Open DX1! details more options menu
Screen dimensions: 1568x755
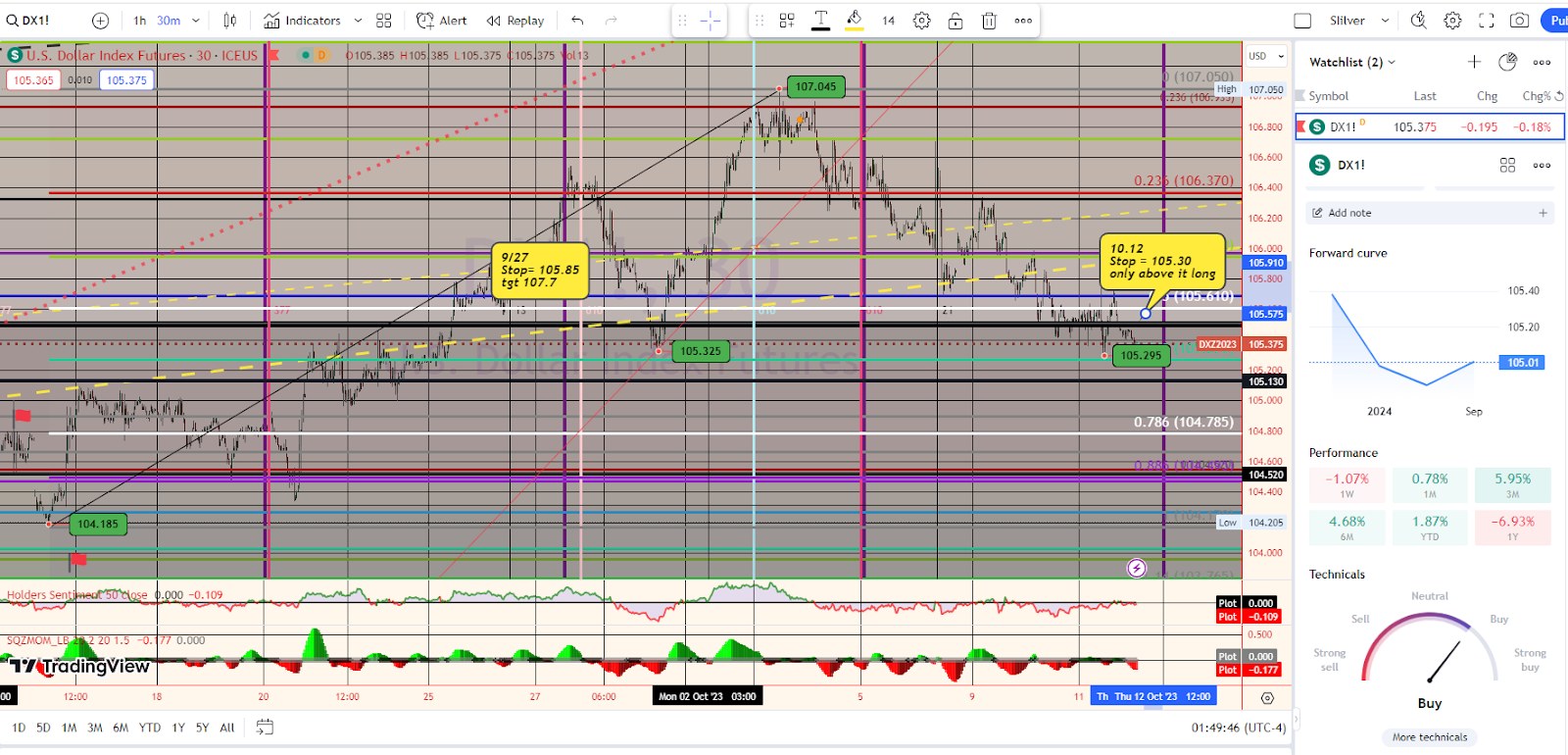pos(1542,165)
